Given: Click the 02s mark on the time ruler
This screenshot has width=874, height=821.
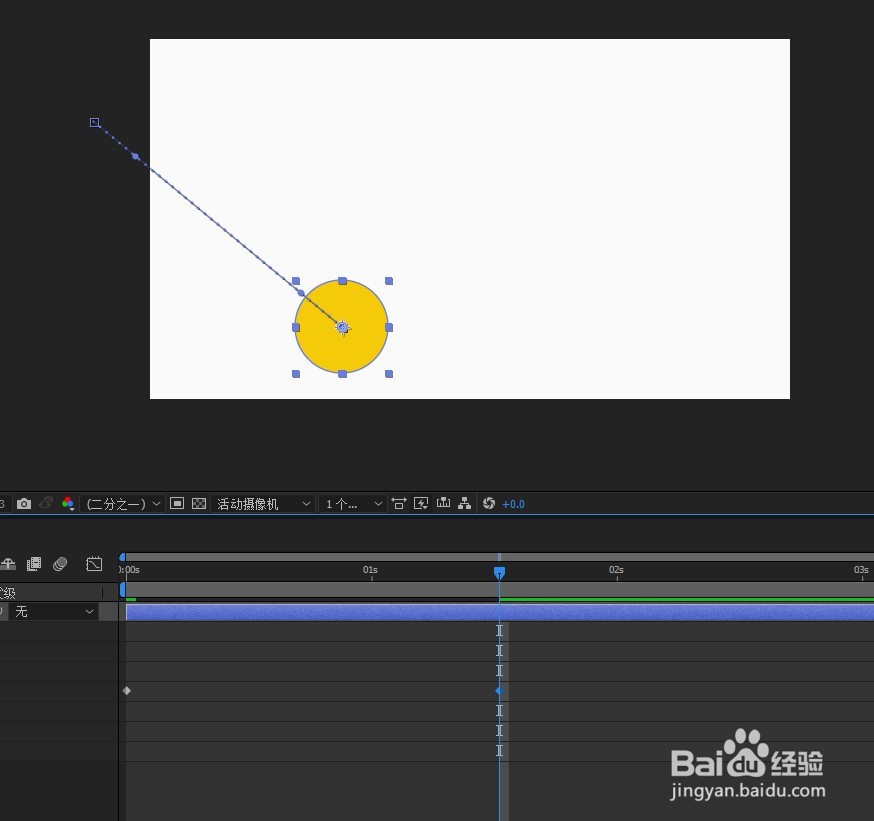Looking at the screenshot, I should pyautogui.click(x=616, y=570).
